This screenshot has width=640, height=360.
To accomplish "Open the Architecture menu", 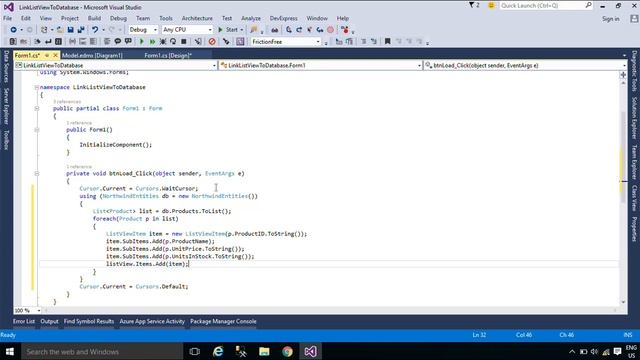I will coord(197,18).
